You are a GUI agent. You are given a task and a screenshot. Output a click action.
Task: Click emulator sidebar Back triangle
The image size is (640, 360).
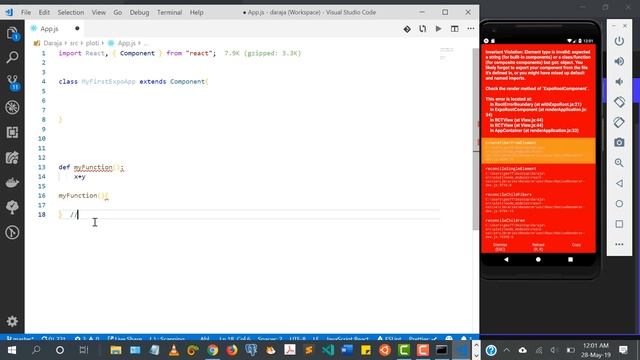coord(619,183)
